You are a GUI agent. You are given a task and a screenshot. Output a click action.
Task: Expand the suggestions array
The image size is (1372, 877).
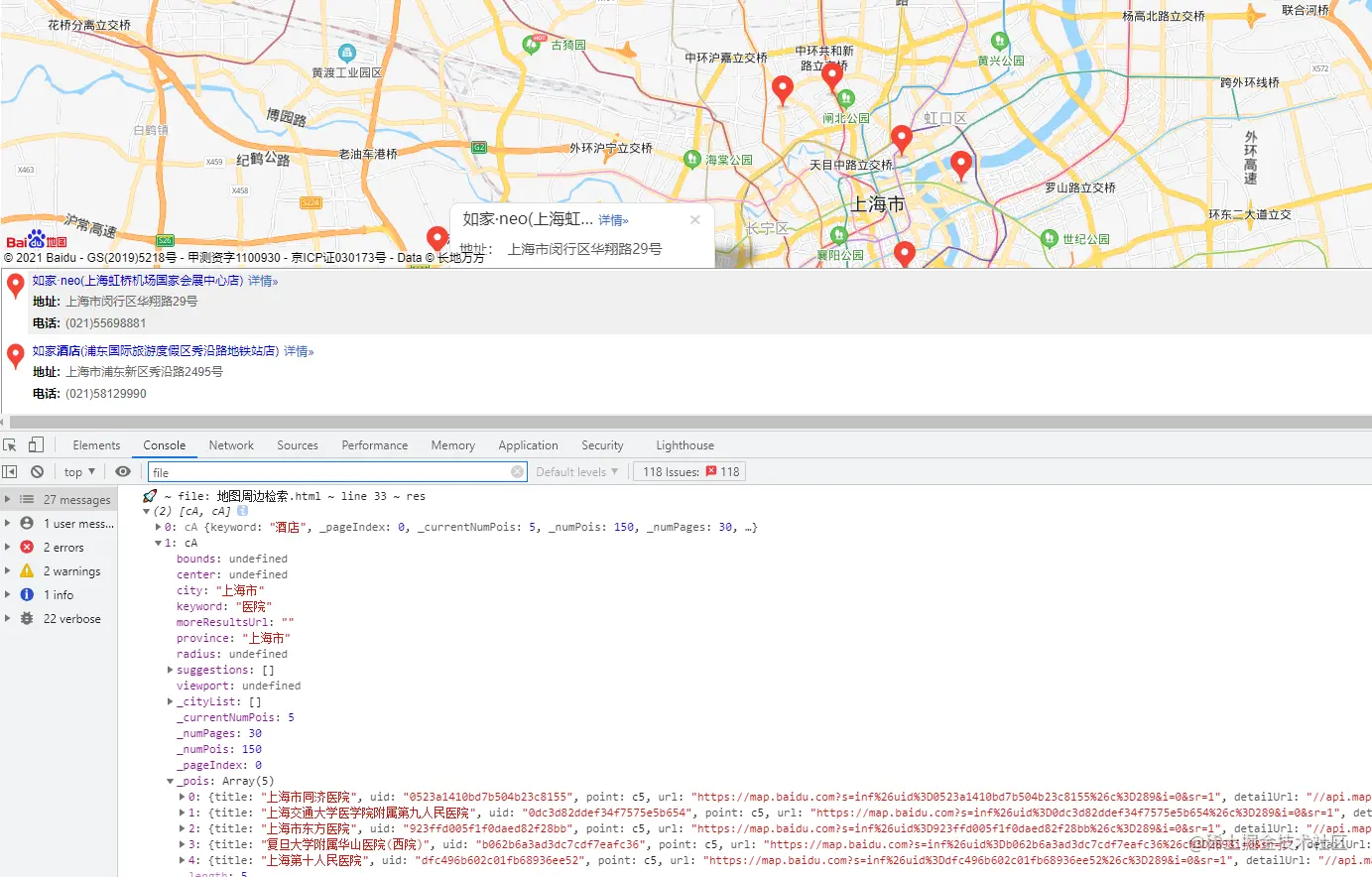coord(171,671)
